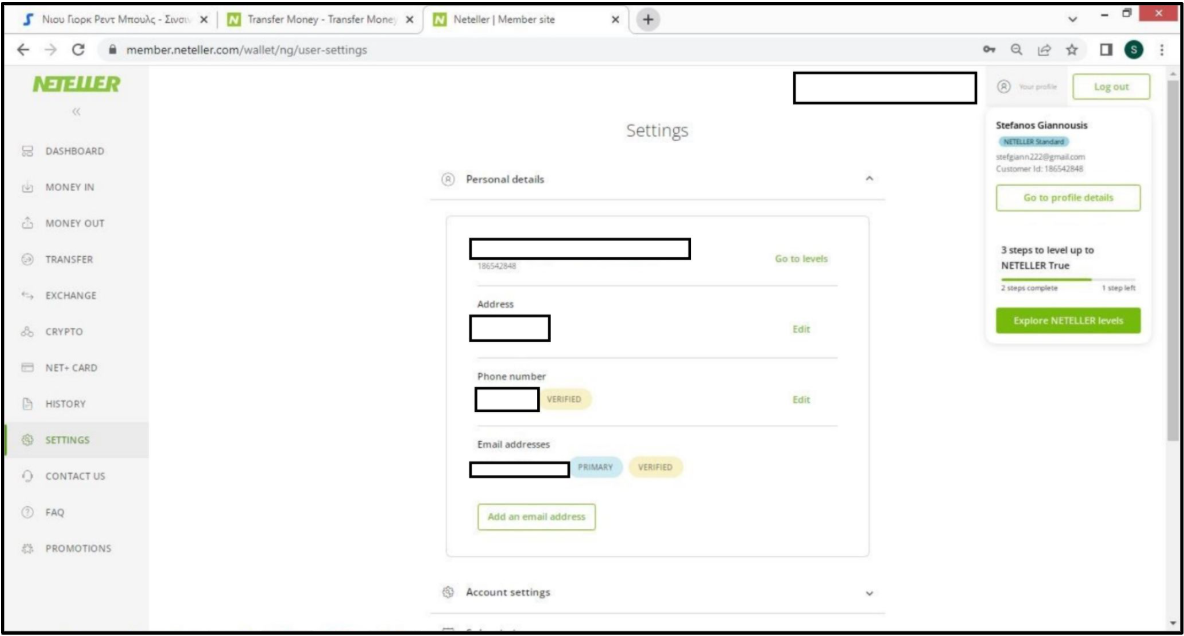This screenshot has width=1184, height=636.
Task: Select Contact Us in the sidebar
Action: [x=75, y=476]
